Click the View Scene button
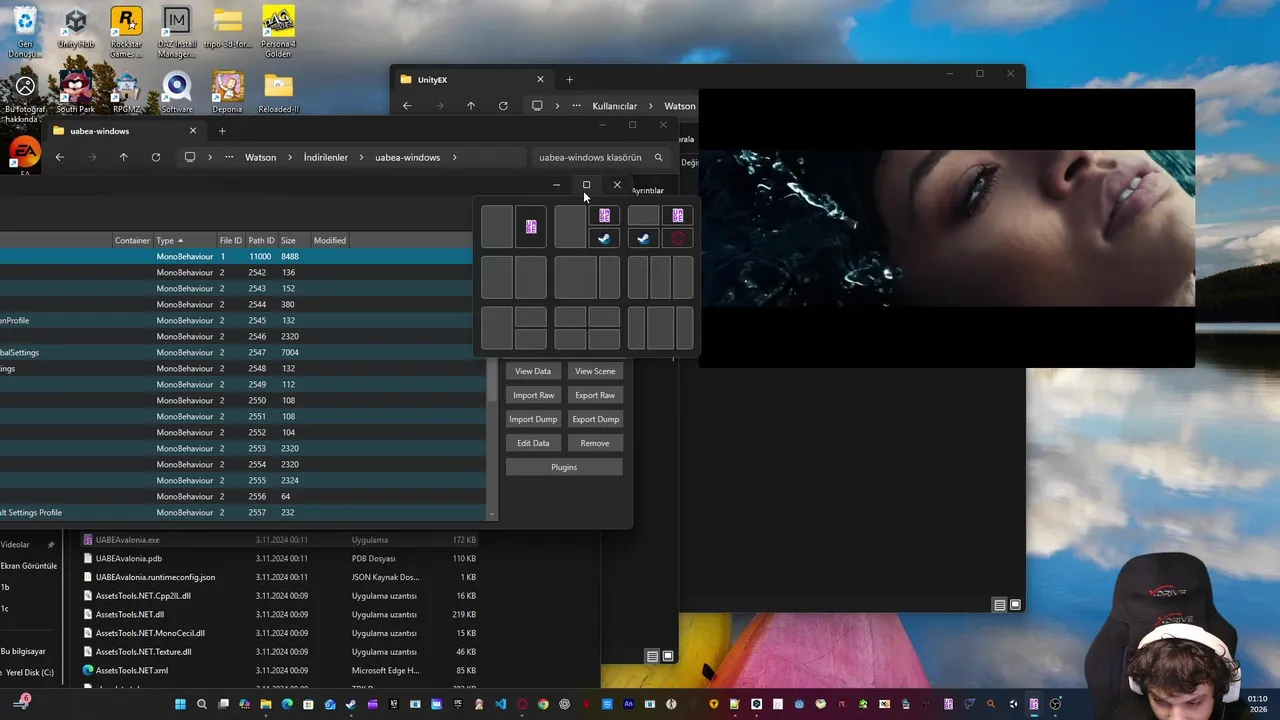This screenshot has height=720, width=1280. [595, 371]
